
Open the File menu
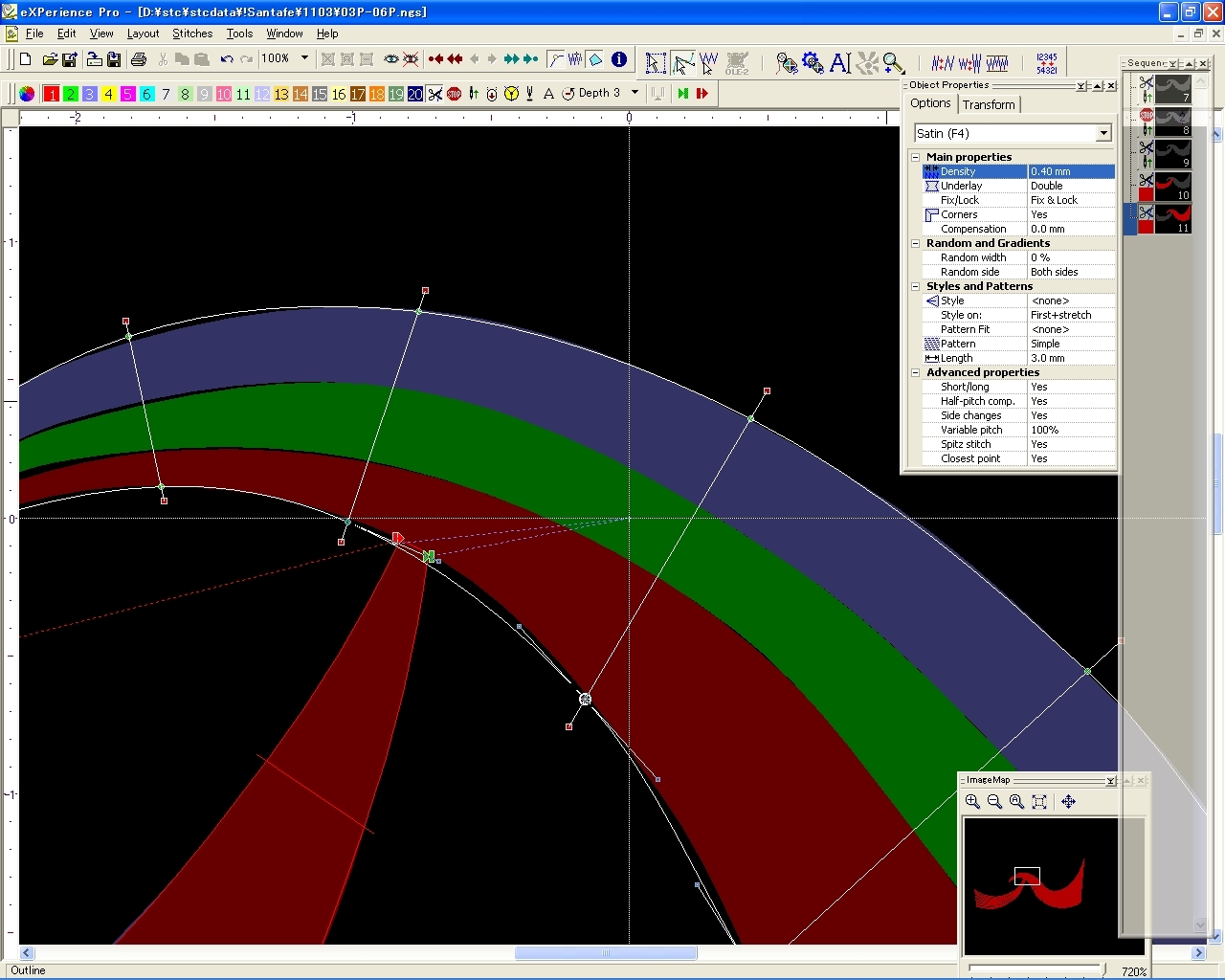[34, 33]
